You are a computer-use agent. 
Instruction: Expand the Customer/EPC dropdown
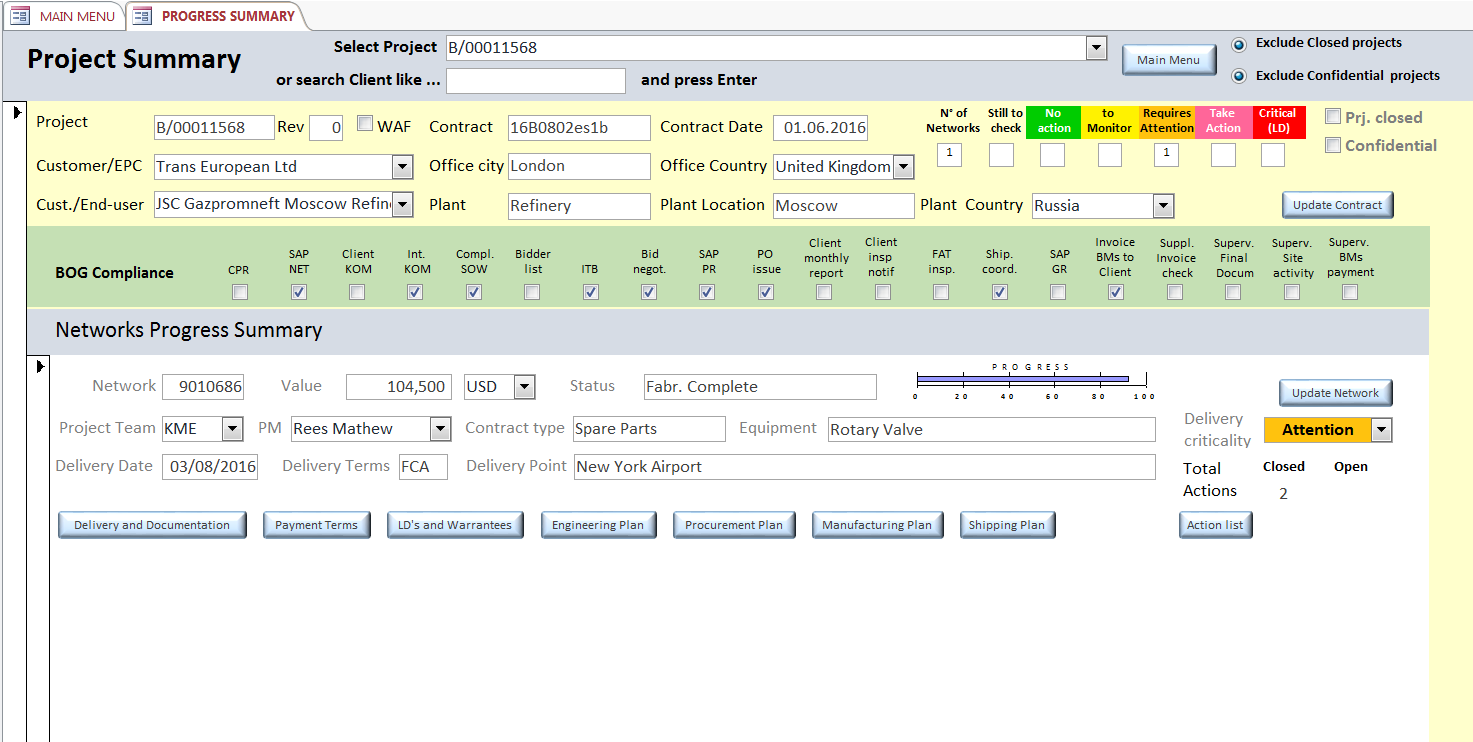point(403,167)
